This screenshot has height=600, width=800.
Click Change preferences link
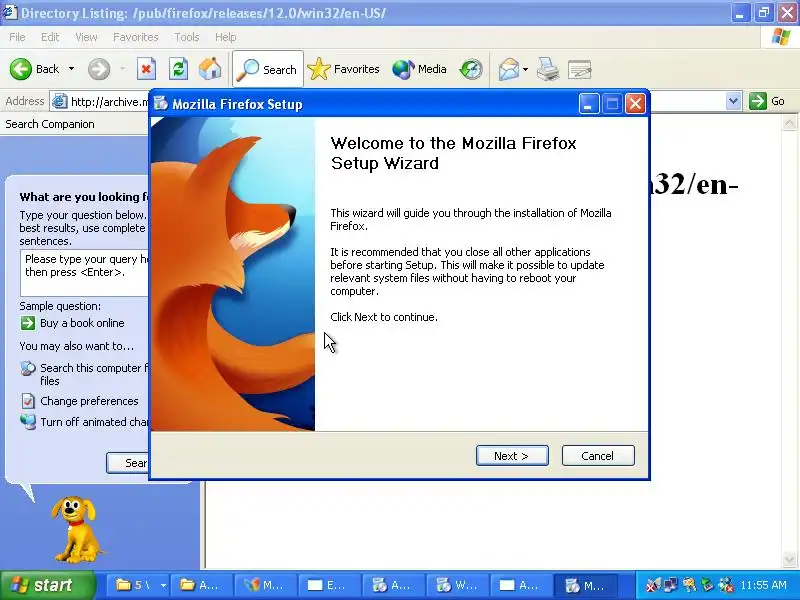pos(89,401)
